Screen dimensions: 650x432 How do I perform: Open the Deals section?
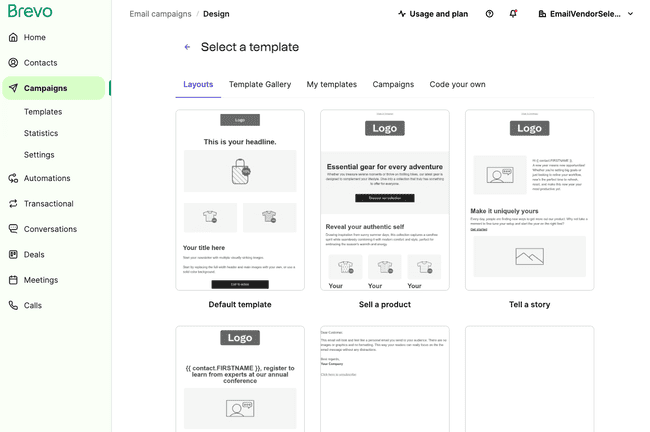point(34,255)
